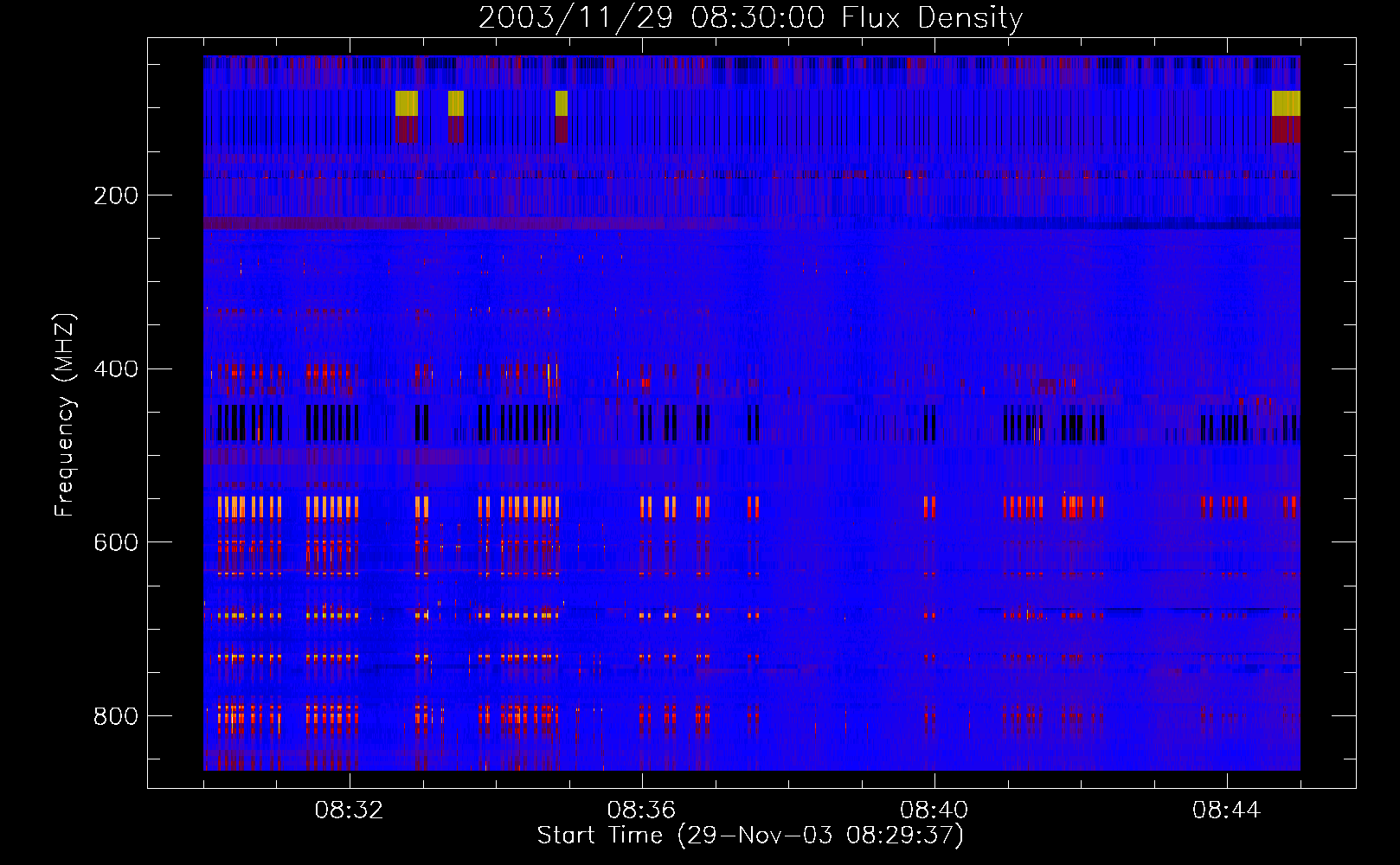The image size is (1400, 865).
Task: Click the 08:40 time tick label
Action: click(x=934, y=811)
